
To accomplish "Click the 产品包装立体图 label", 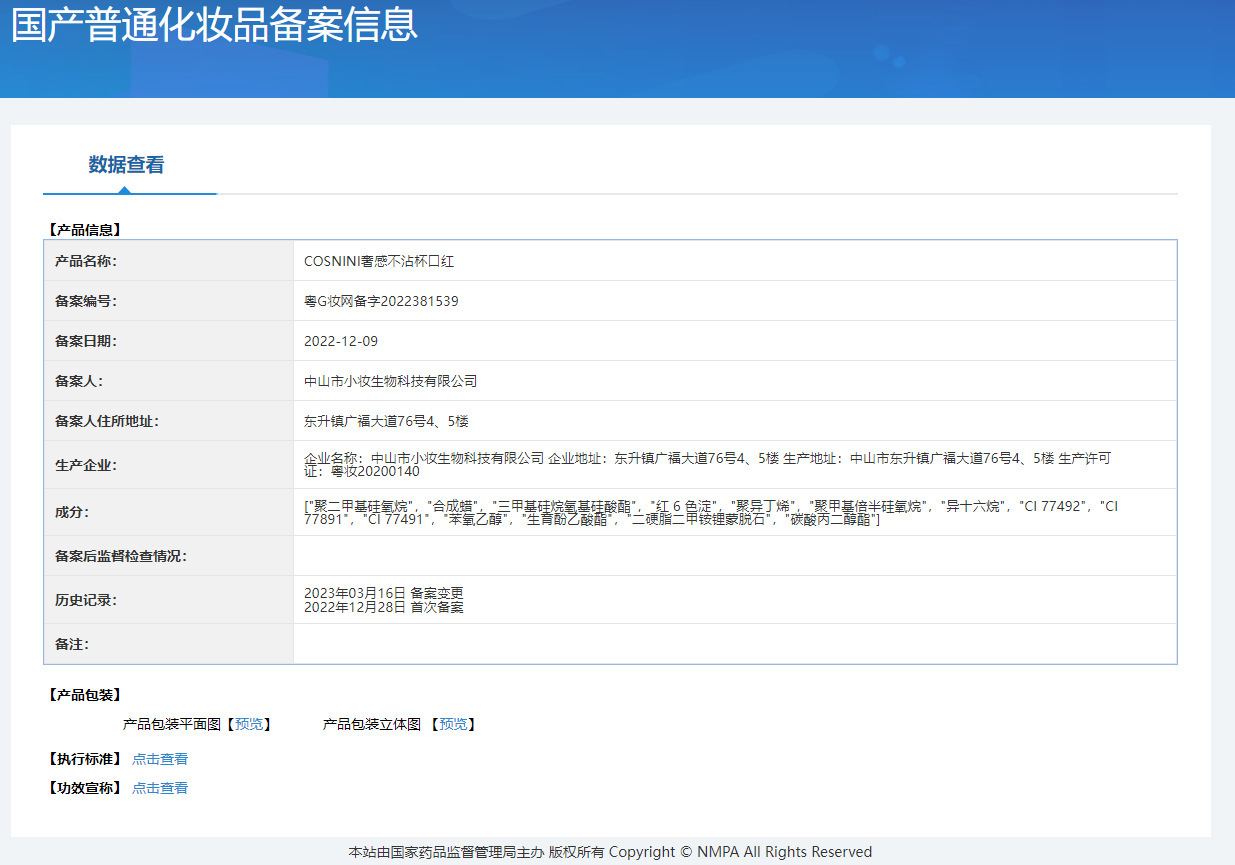I will (x=372, y=724).
